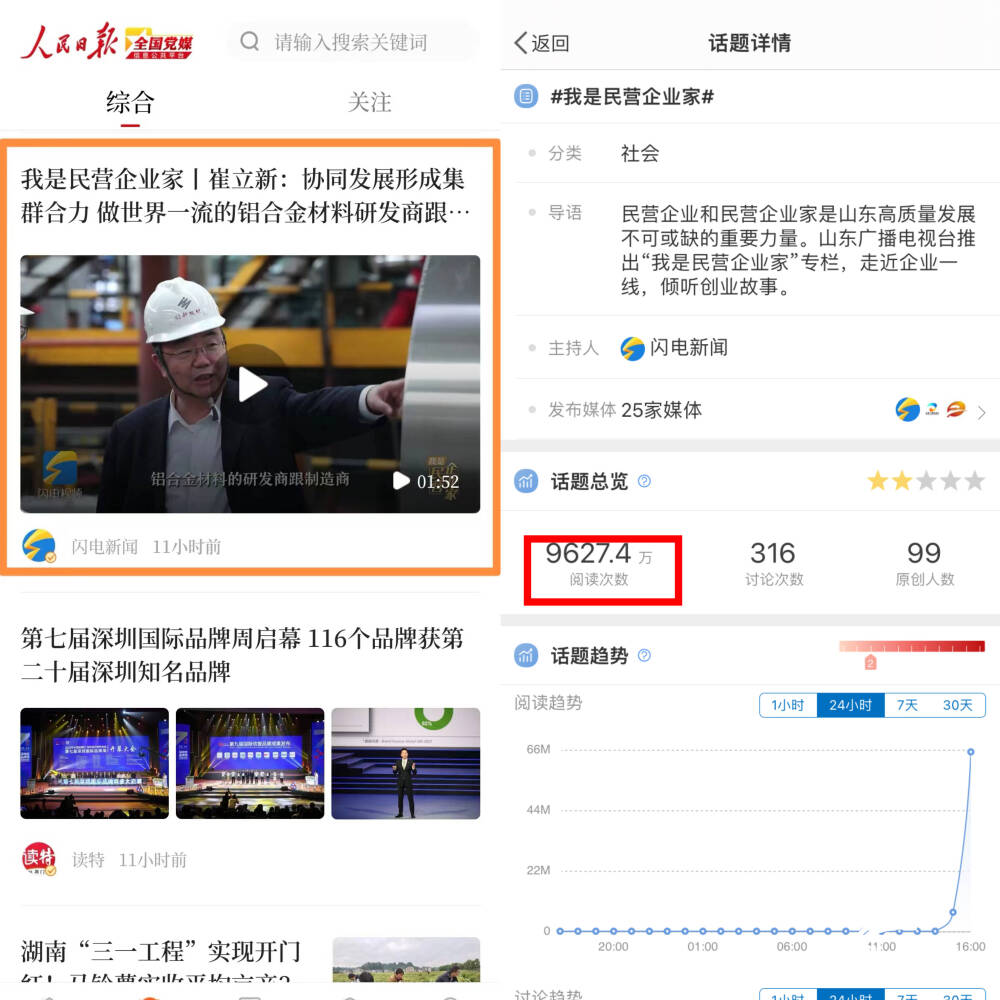Image resolution: width=1000 pixels, height=1000 pixels.
Task: Open the Shenzhen brand week article headline
Action: click(x=243, y=654)
